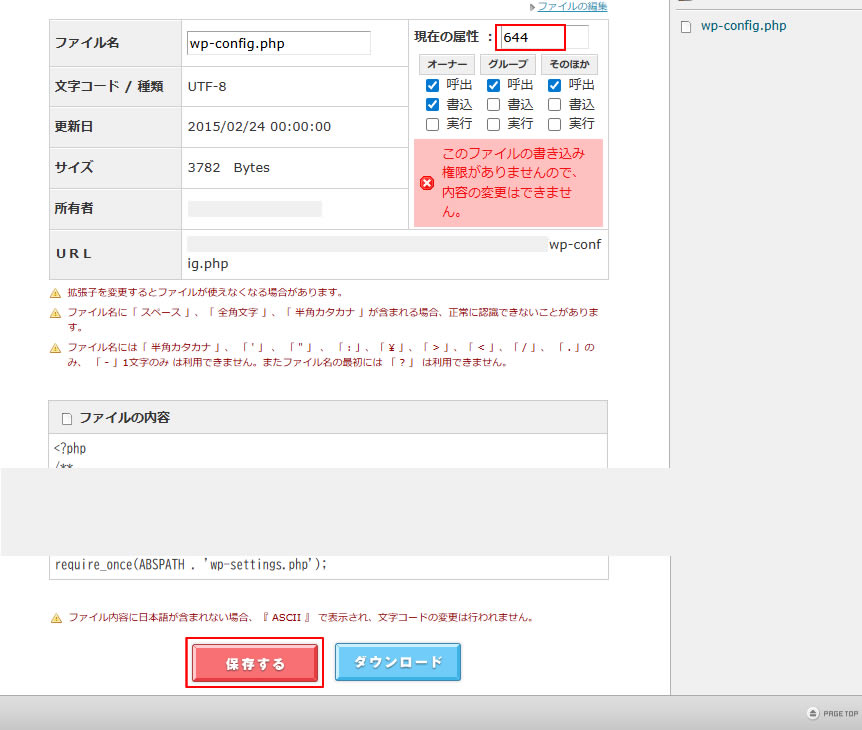This screenshot has height=730, width=862.
Task: Disable the group 書込 permission
Action: (x=493, y=104)
